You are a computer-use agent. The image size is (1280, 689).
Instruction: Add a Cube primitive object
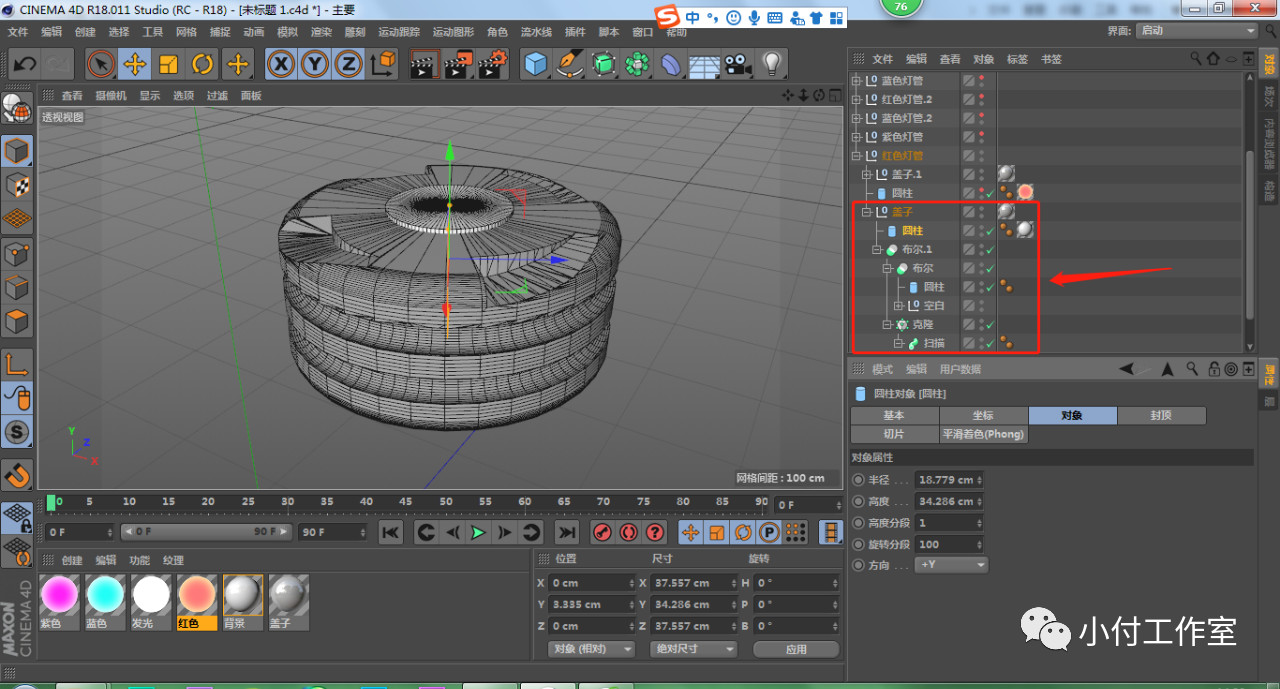(537, 65)
